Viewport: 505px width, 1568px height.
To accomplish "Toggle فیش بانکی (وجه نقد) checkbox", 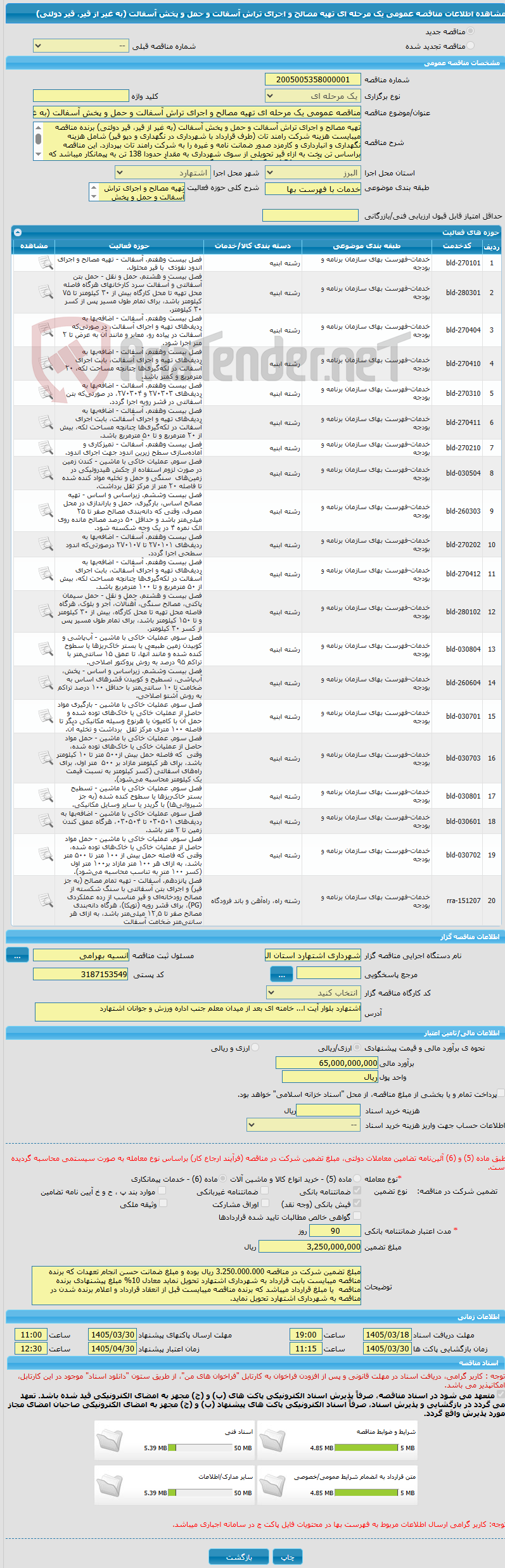I will click(357, 1203).
